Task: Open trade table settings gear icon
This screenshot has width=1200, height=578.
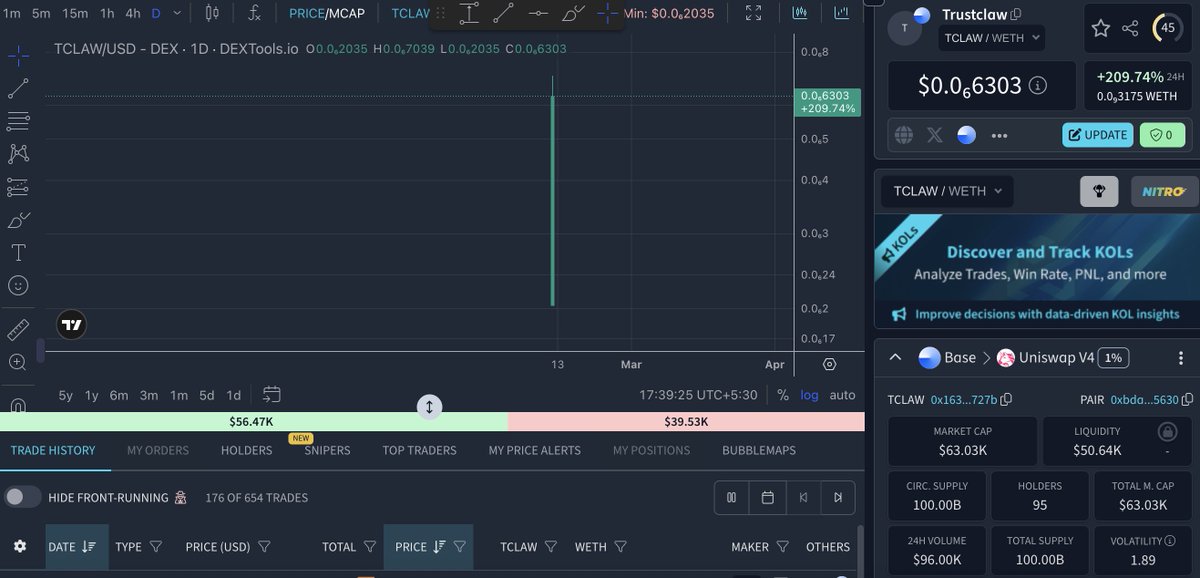Action: click(x=20, y=547)
